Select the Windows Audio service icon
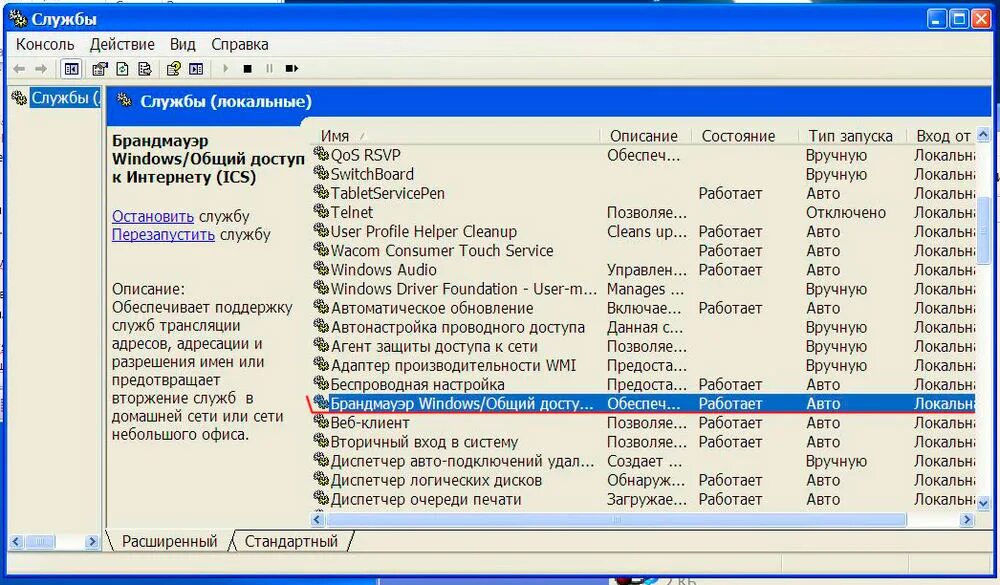 pos(321,269)
